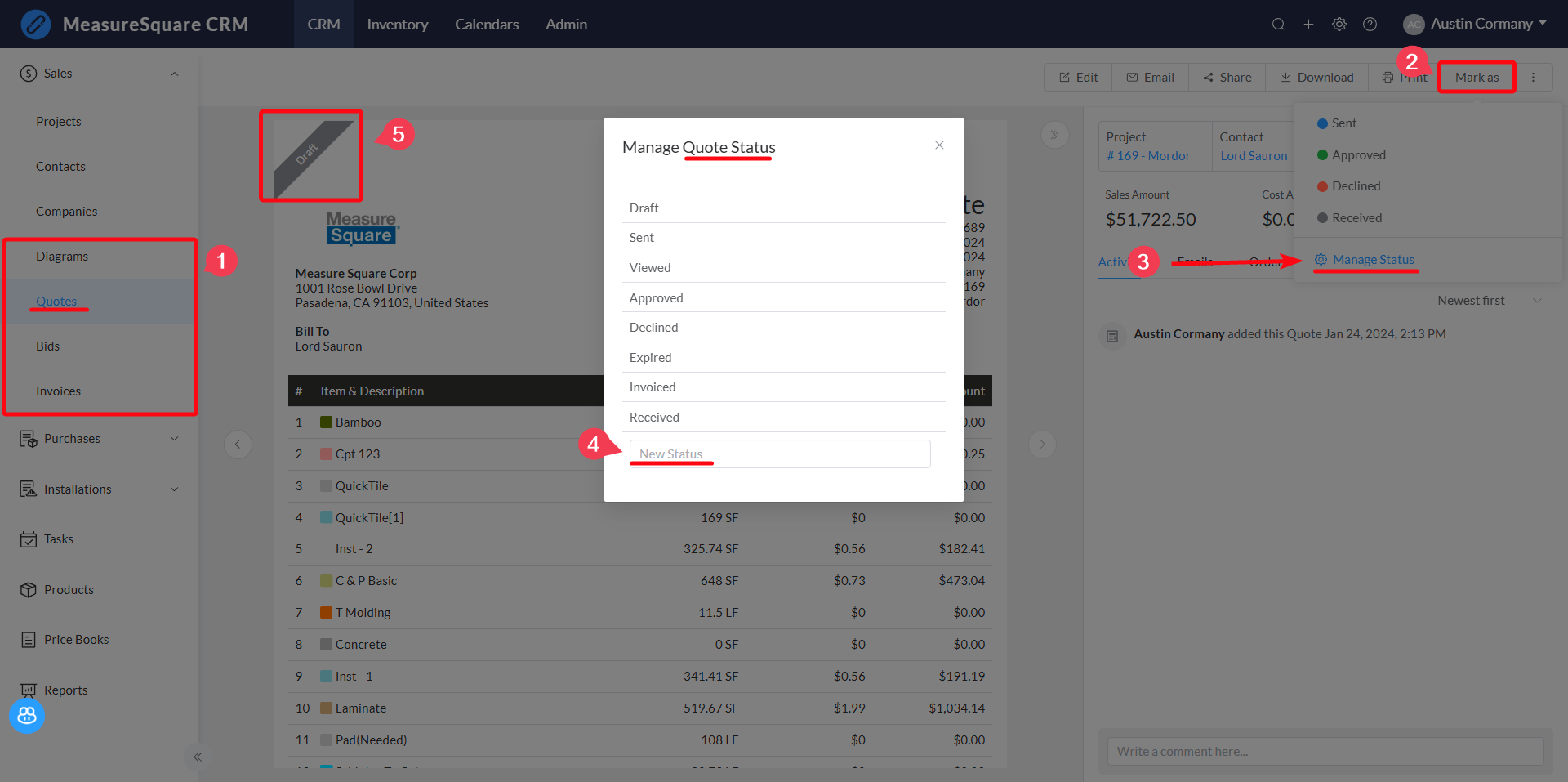The height and width of the screenshot is (782, 1568).
Task: Close the Manage Quote Status dialog
Action: tap(939, 145)
